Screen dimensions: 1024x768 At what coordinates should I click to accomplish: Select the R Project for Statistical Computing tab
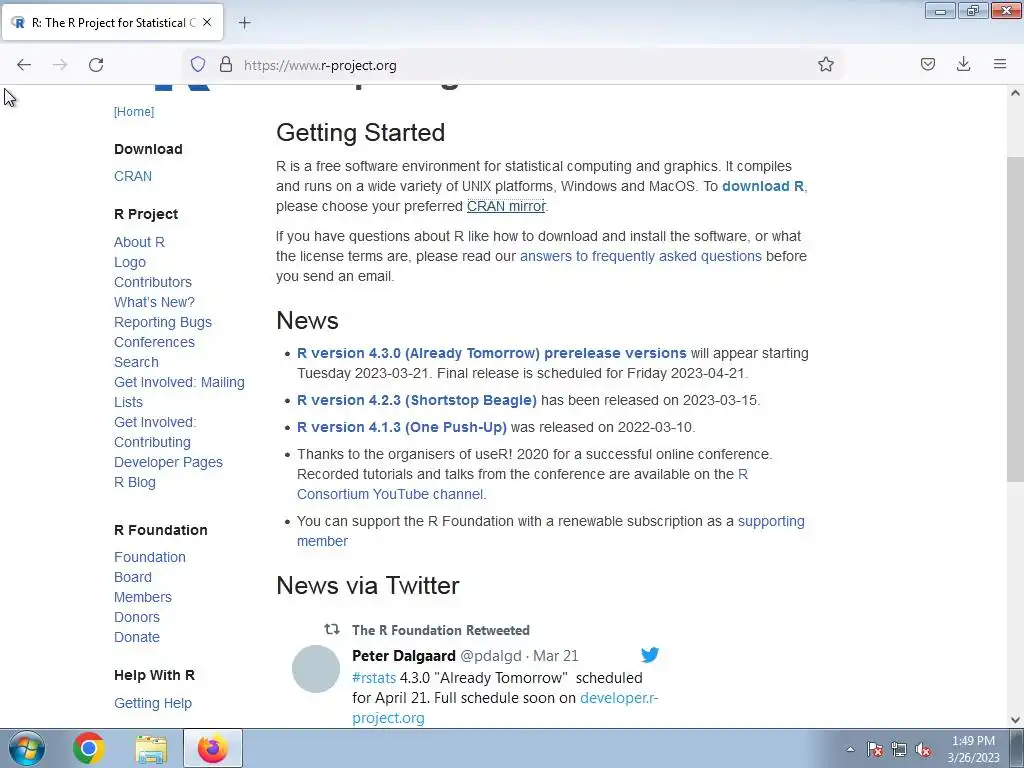coord(112,22)
